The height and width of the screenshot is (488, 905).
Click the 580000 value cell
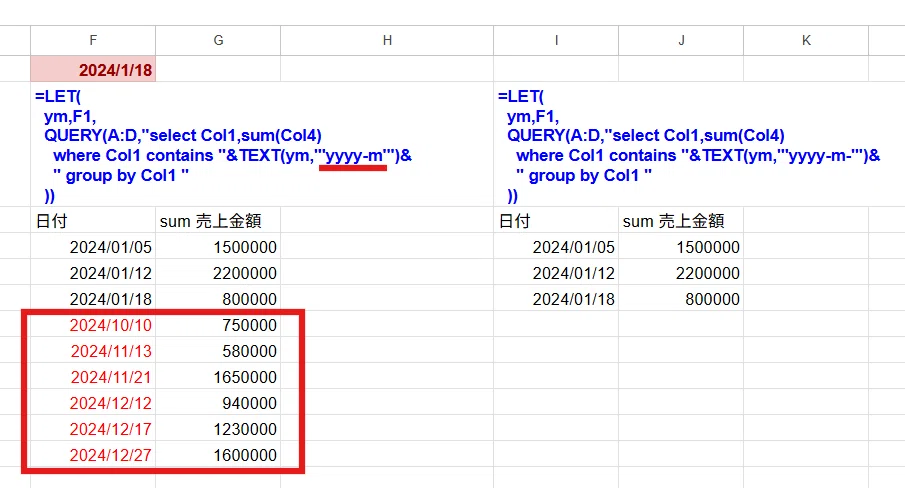click(x=218, y=351)
